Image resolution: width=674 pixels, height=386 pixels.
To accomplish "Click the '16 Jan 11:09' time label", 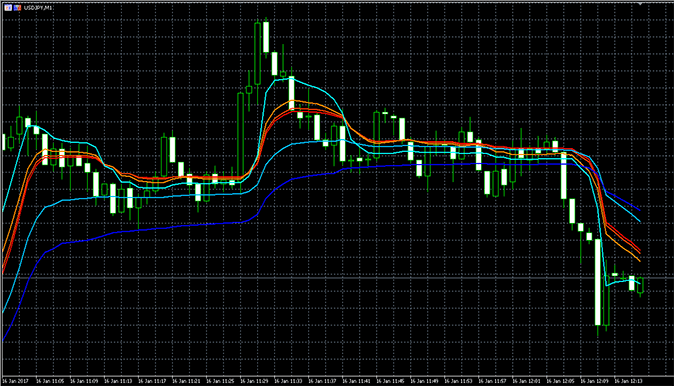I will [84, 381].
